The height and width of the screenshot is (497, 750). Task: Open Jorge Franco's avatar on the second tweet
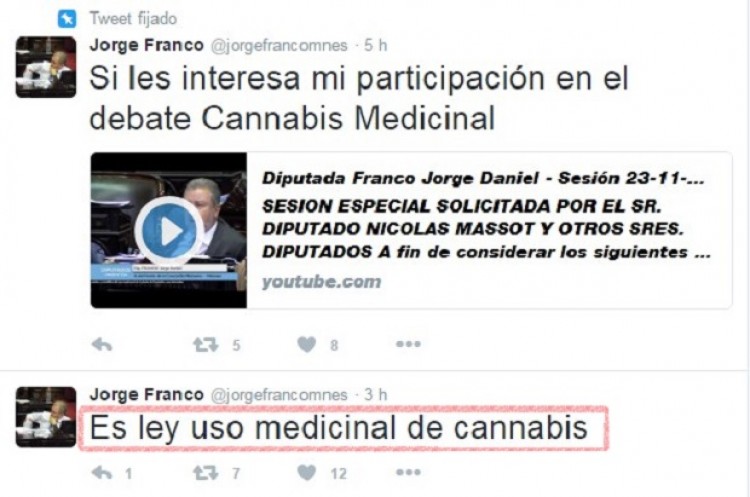tap(46, 417)
